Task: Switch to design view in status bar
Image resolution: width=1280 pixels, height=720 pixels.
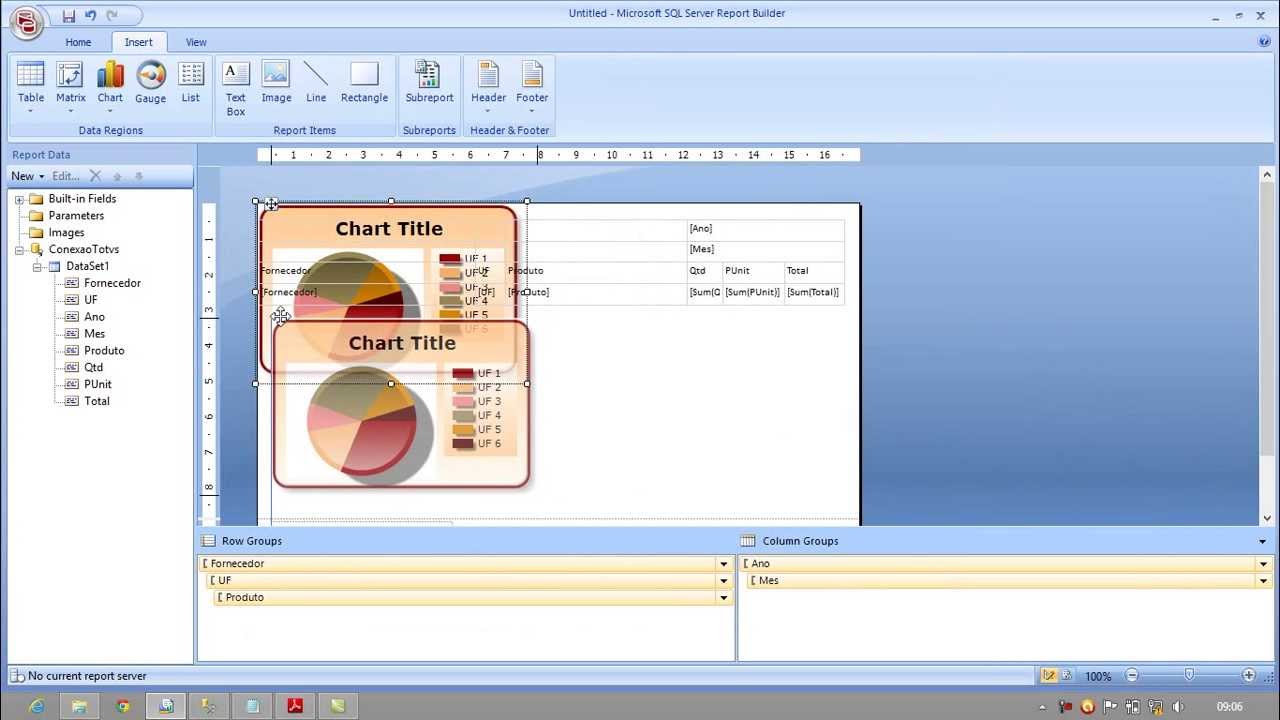Action: pyautogui.click(x=1049, y=676)
